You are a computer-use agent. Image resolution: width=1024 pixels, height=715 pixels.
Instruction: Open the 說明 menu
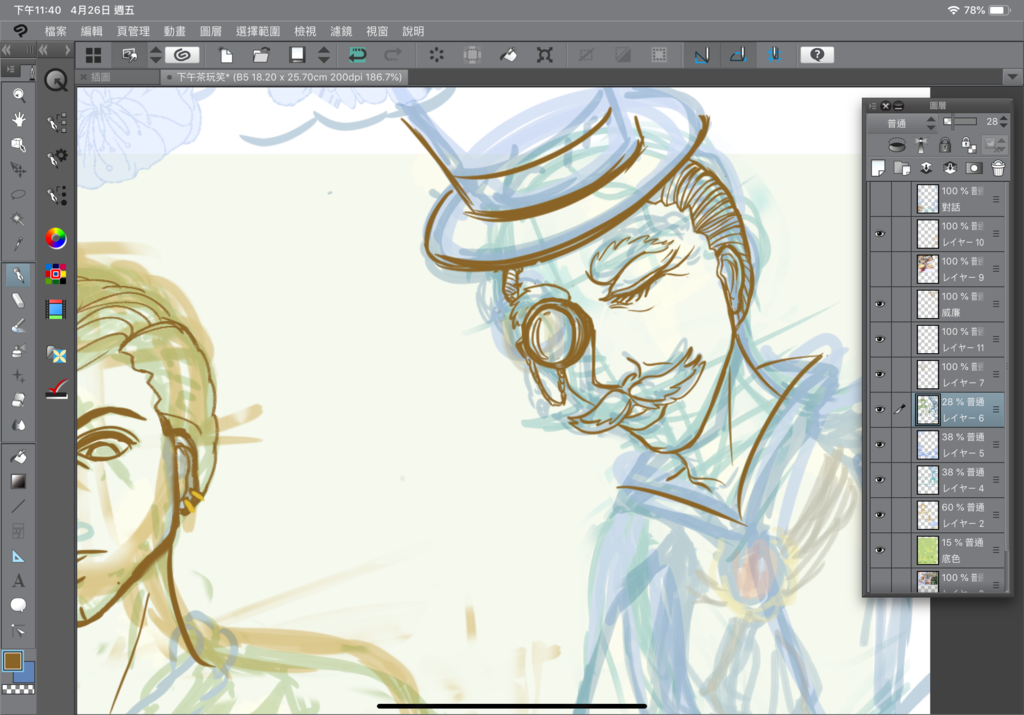coord(413,31)
